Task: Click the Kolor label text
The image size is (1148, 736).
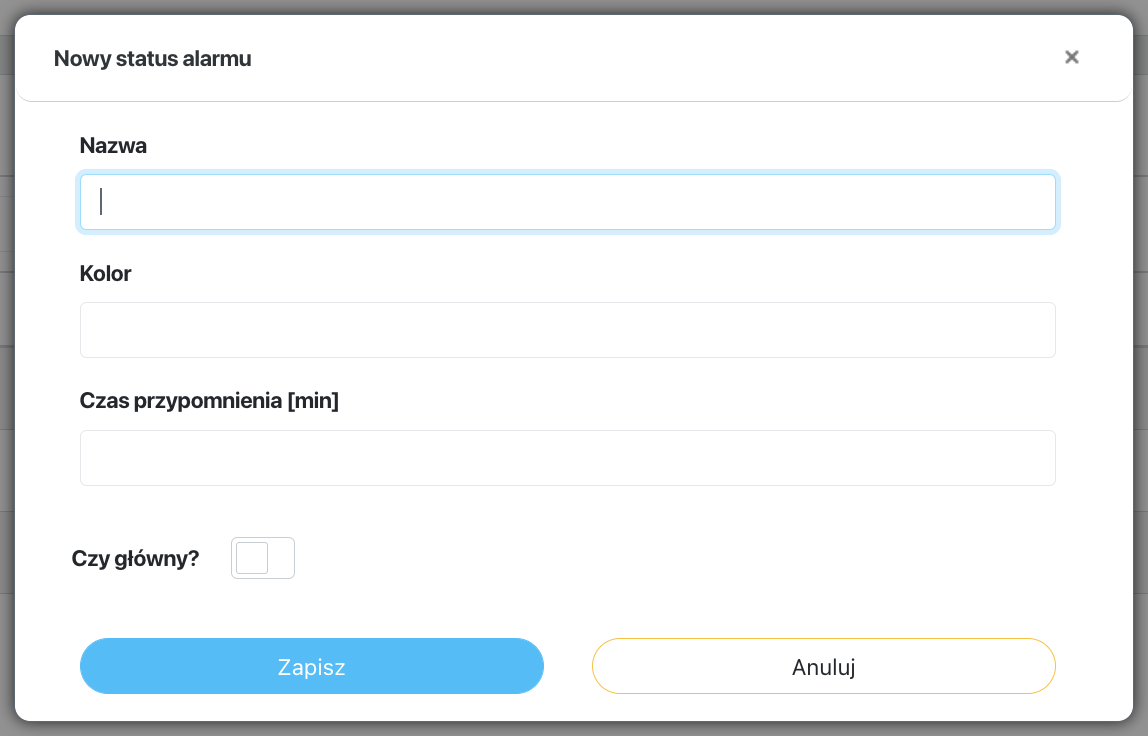Action: pos(105,273)
